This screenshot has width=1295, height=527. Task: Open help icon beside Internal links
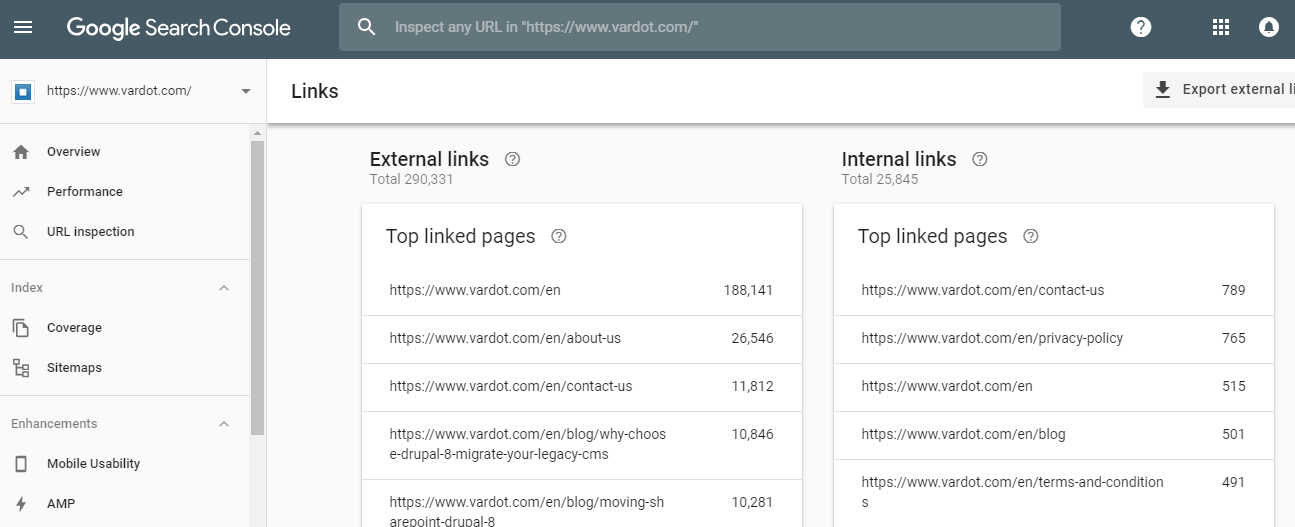pos(980,159)
